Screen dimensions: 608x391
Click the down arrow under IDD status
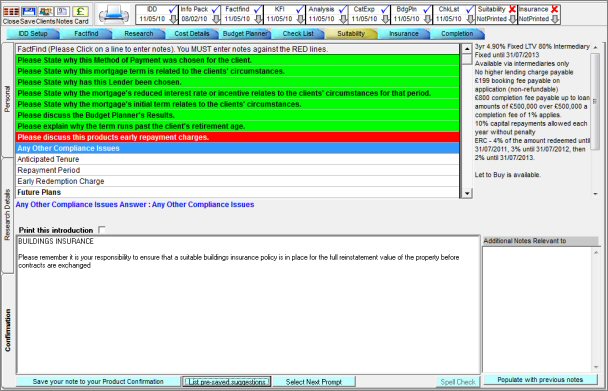(173, 19)
